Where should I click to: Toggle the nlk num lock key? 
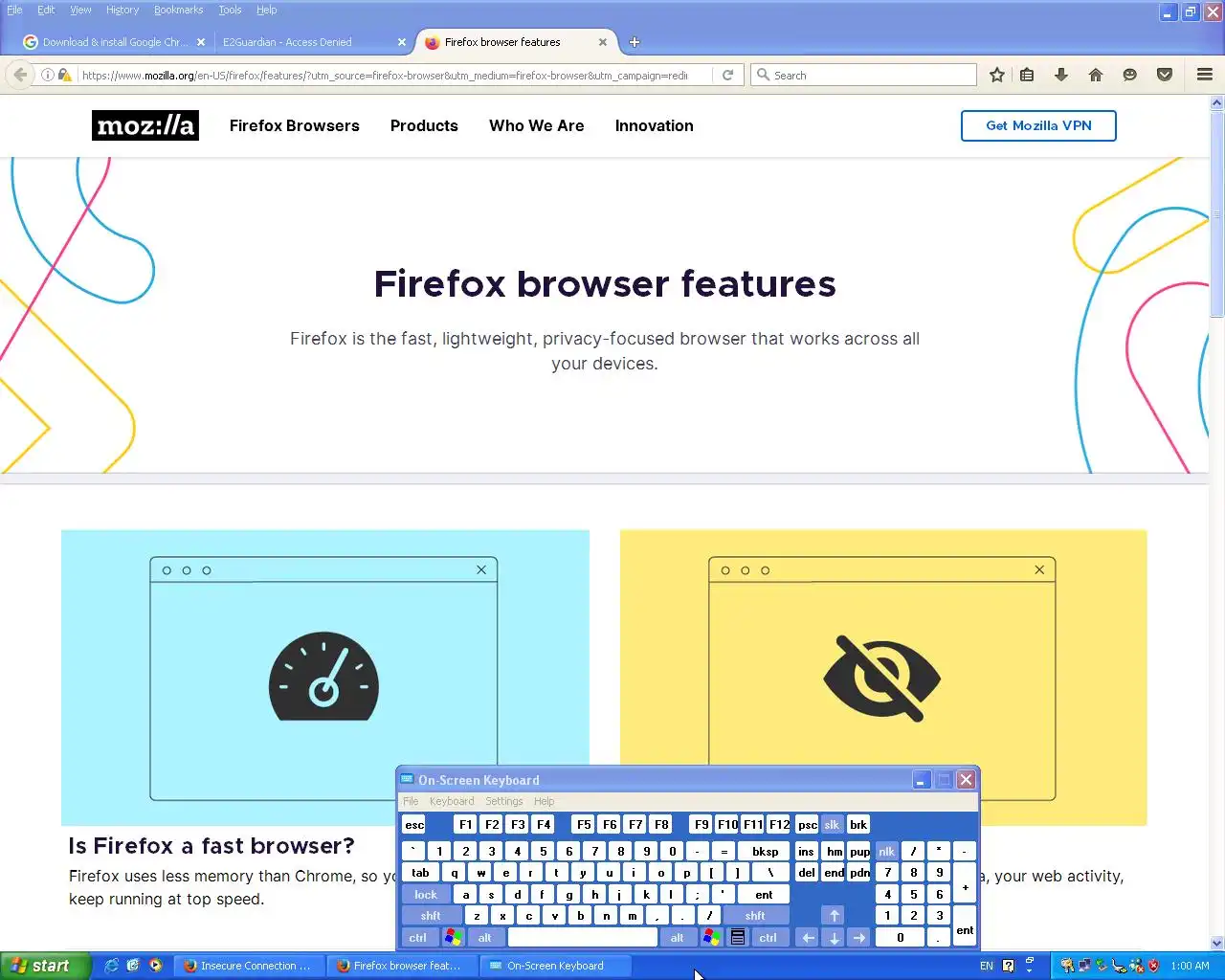[x=887, y=851]
